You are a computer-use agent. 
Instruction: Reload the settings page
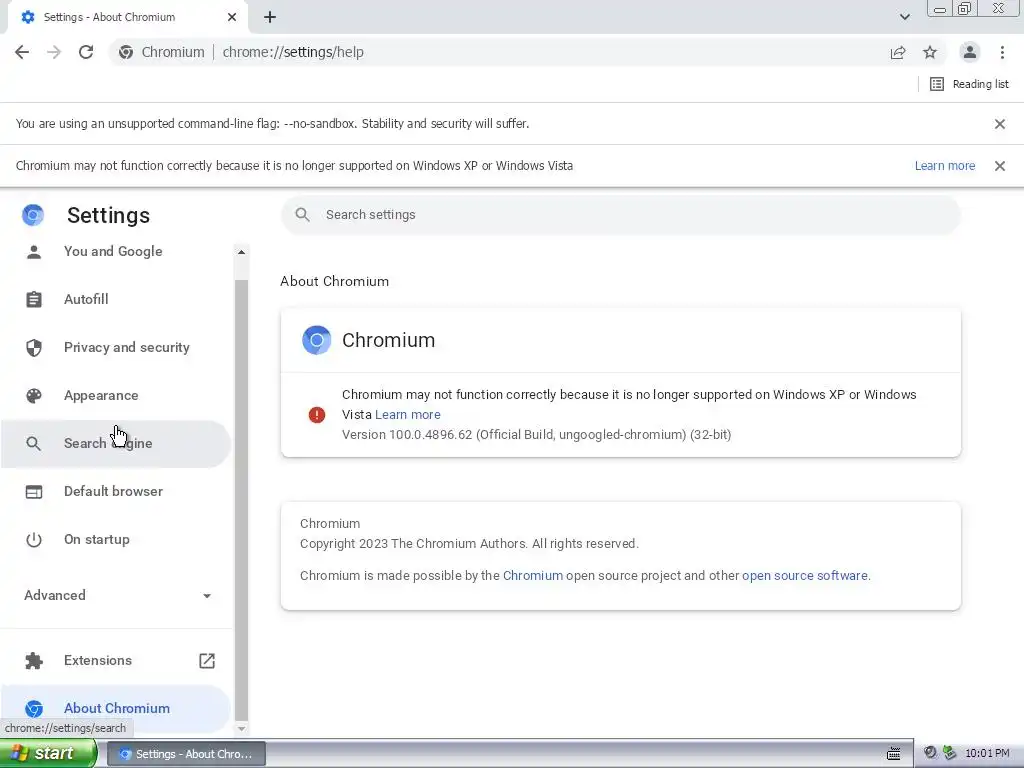click(86, 52)
